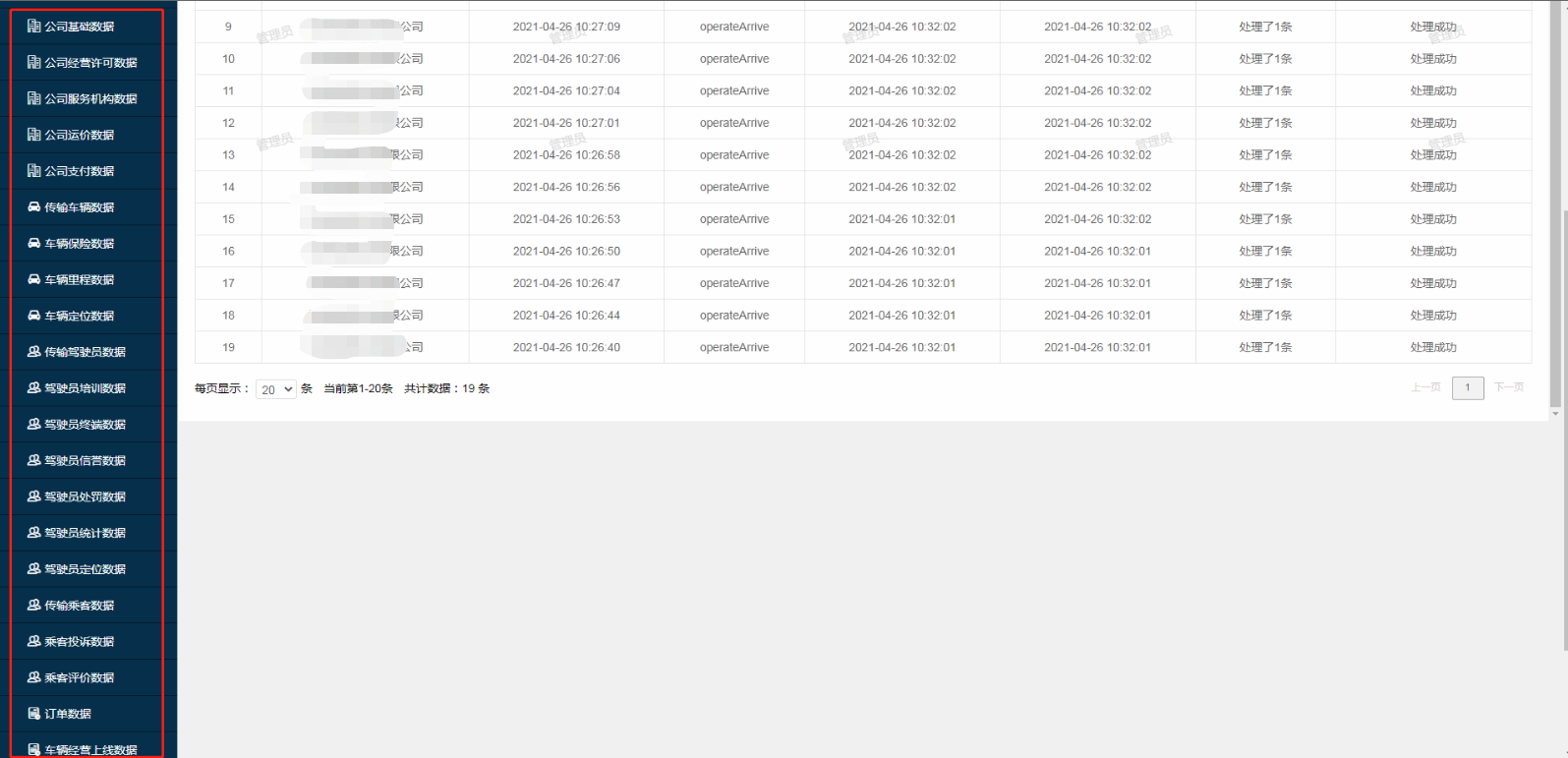The width and height of the screenshot is (1568, 758).
Task: Click the building icon beside 公司基础数据
Action: [x=33, y=27]
